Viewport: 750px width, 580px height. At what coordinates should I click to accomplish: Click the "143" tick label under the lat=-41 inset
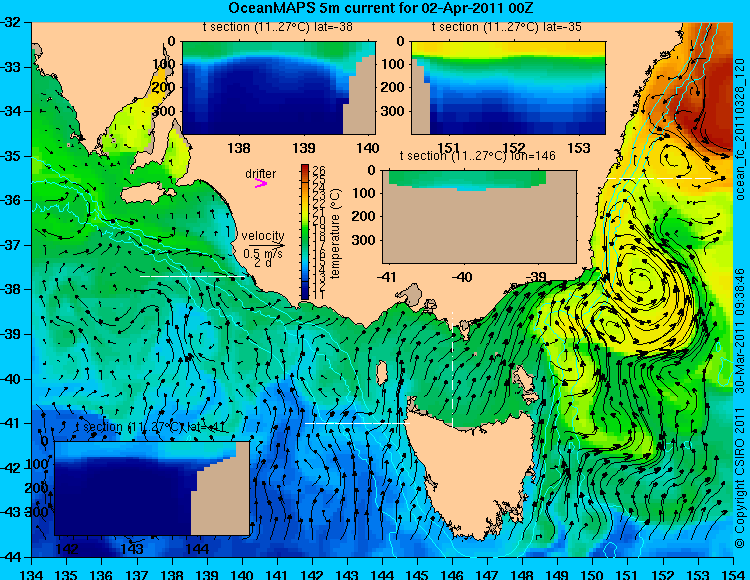(x=132, y=548)
